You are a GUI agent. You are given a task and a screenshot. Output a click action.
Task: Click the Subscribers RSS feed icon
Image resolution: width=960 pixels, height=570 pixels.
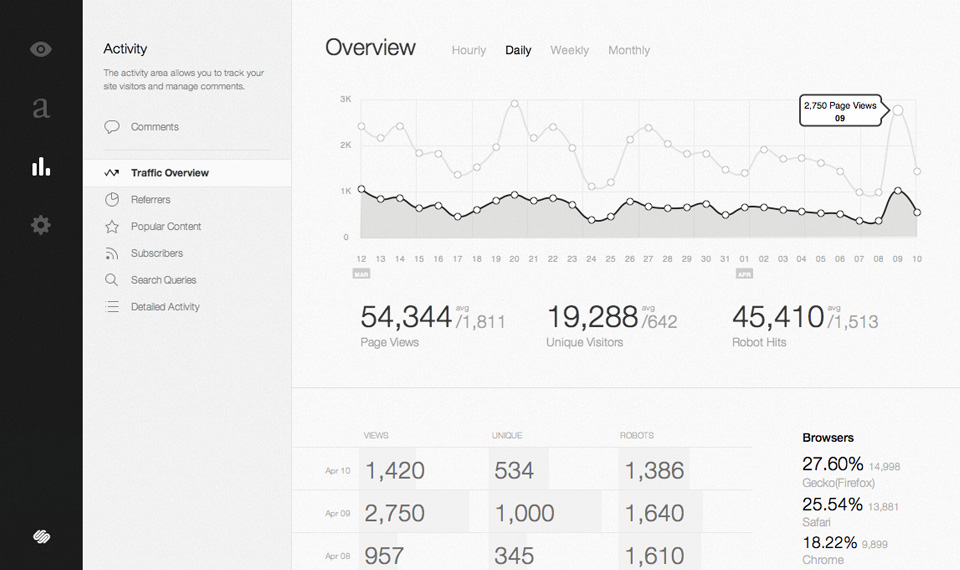pos(112,254)
